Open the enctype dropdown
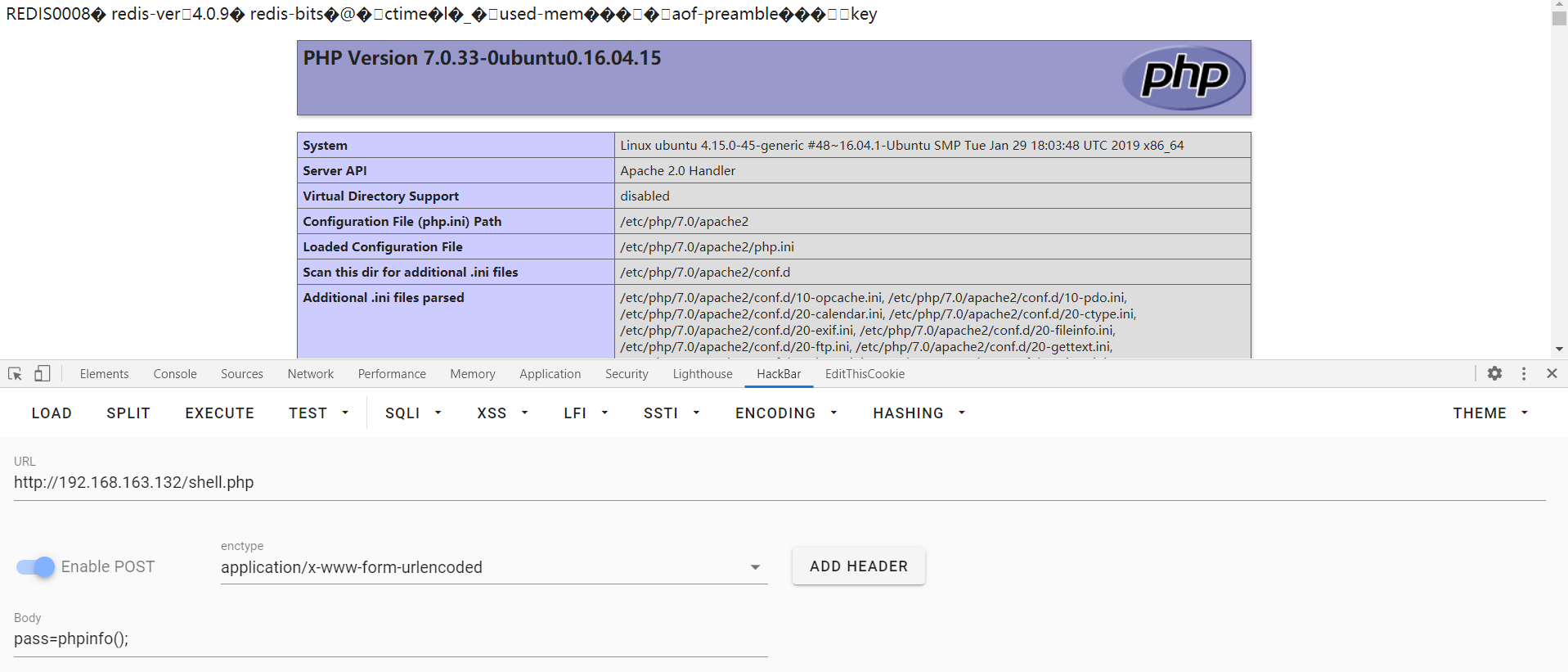 (494, 567)
